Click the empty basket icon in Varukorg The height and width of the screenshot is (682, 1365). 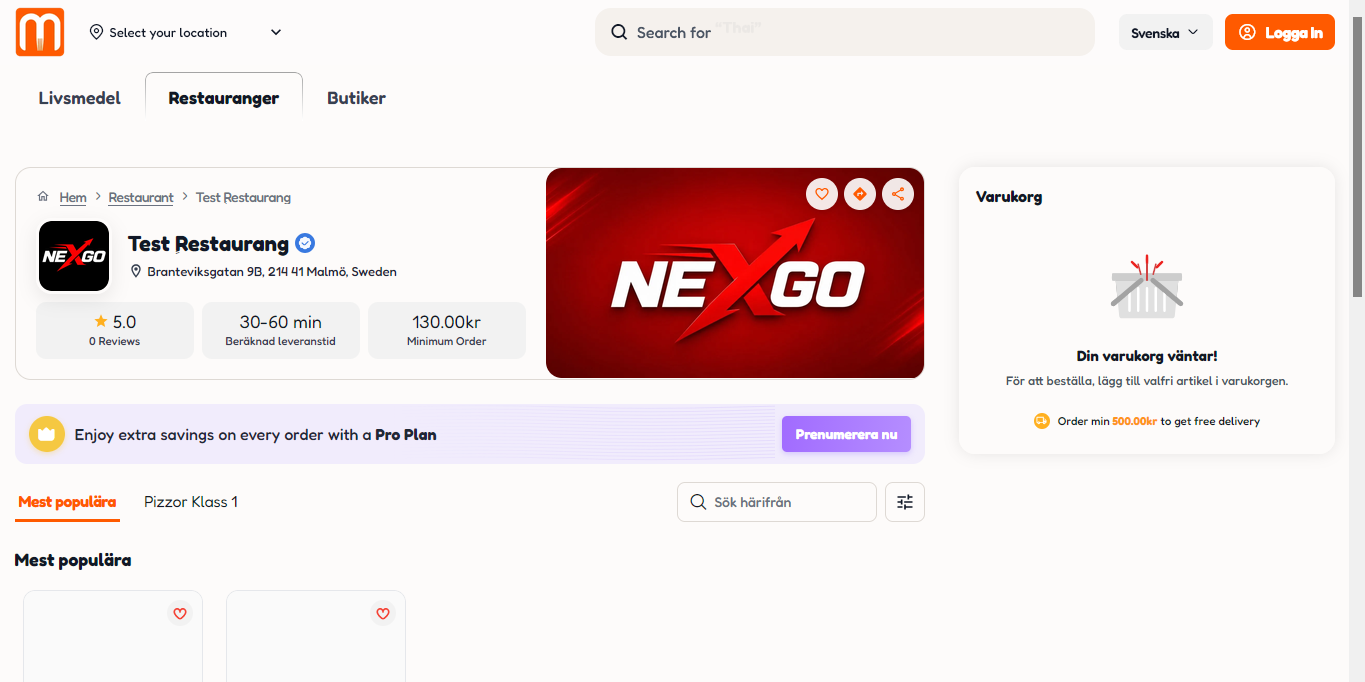1147,287
